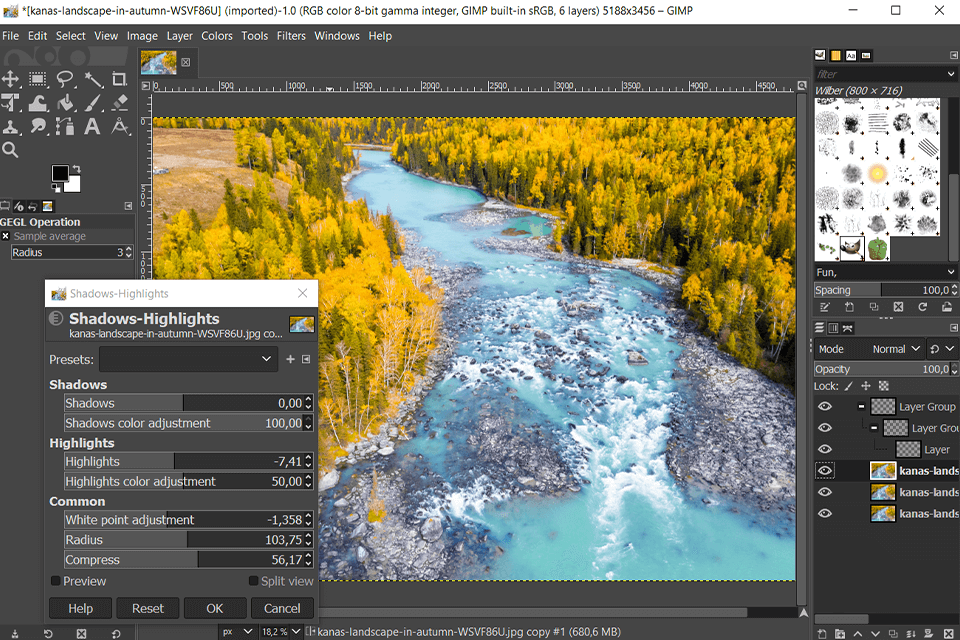Image resolution: width=960 pixels, height=640 pixels.
Task: Open the File menu
Action: (x=10, y=36)
